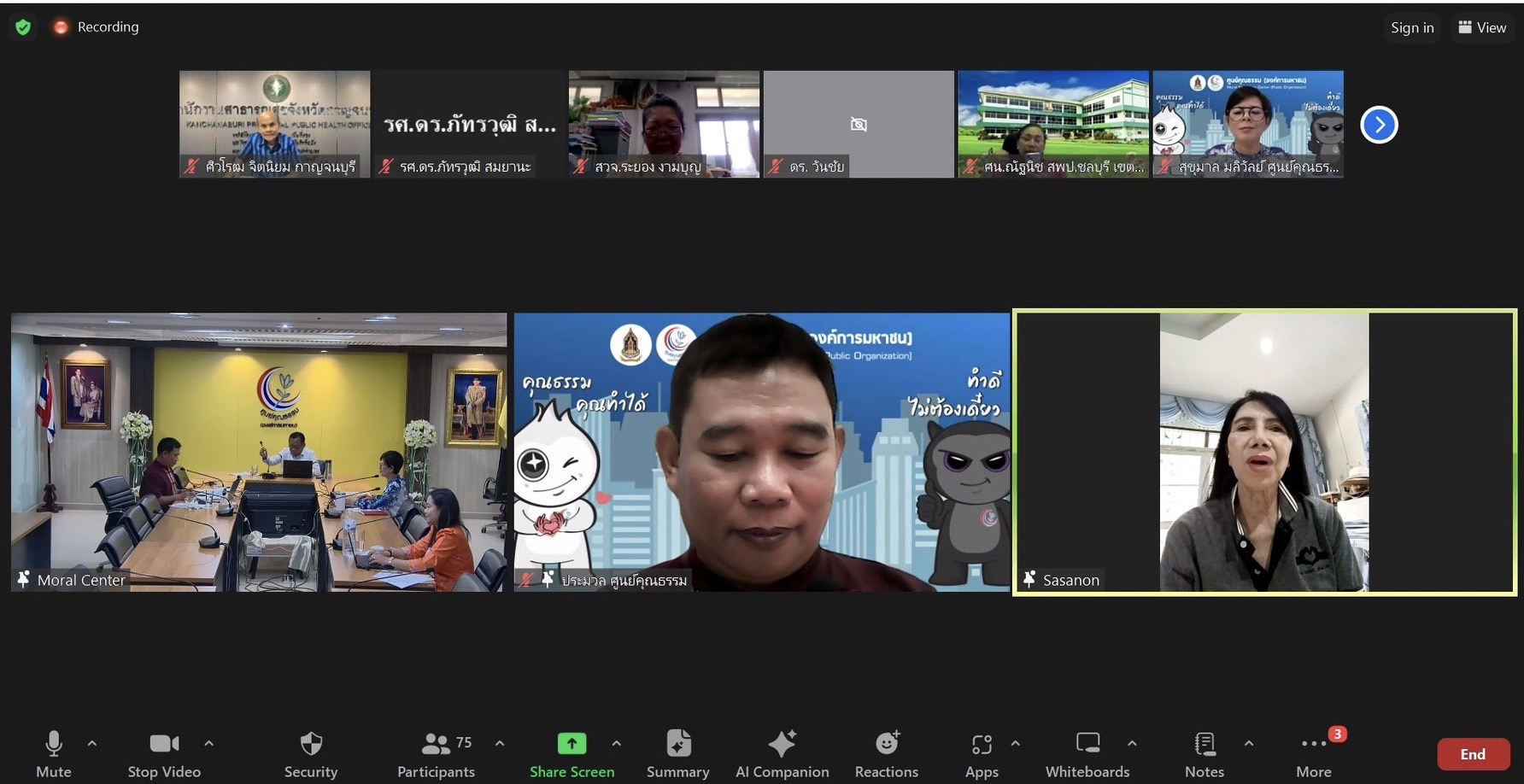The height and width of the screenshot is (784, 1524).
Task: Show next page of participant thumbnails
Action: coord(1379,125)
